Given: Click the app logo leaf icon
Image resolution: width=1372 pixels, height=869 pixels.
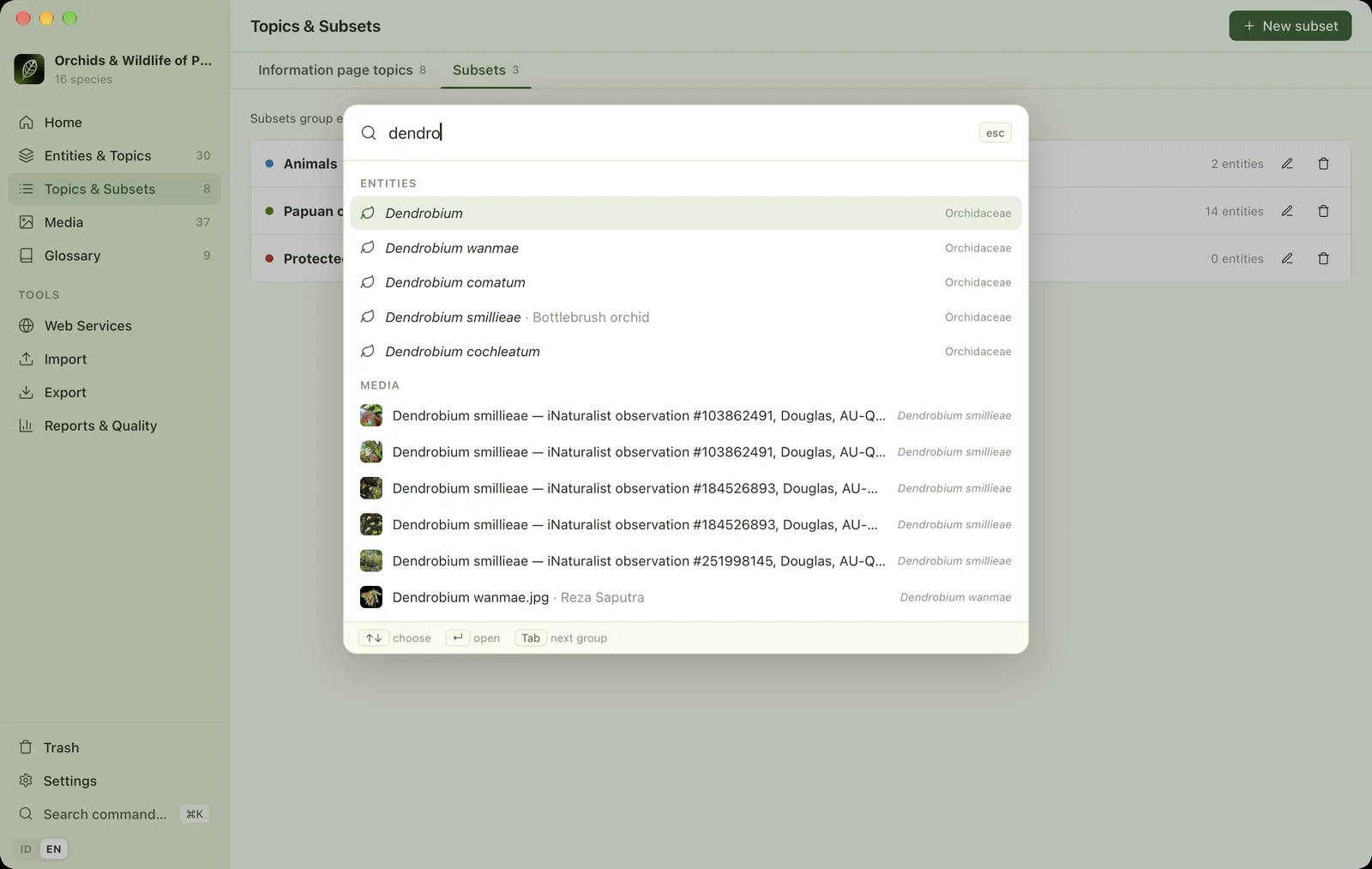Looking at the screenshot, I should click(29, 69).
